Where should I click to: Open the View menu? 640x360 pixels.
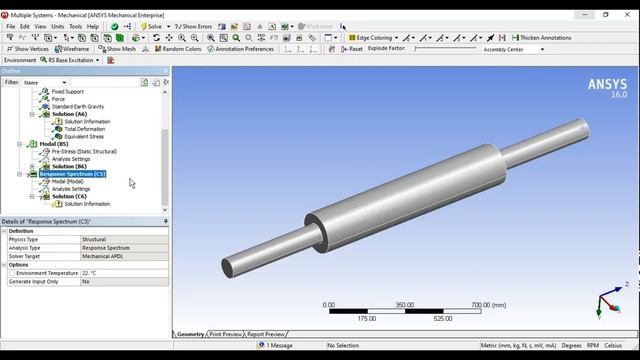pyautogui.click(x=40, y=27)
